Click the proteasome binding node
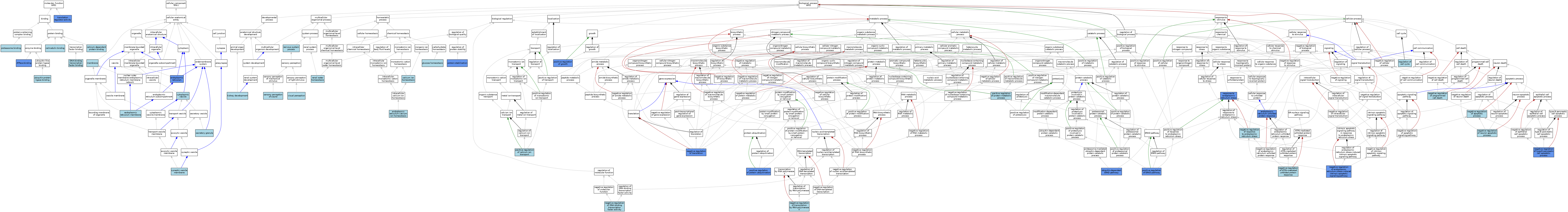The width and height of the screenshot is (1568, 212). tap(11, 48)
